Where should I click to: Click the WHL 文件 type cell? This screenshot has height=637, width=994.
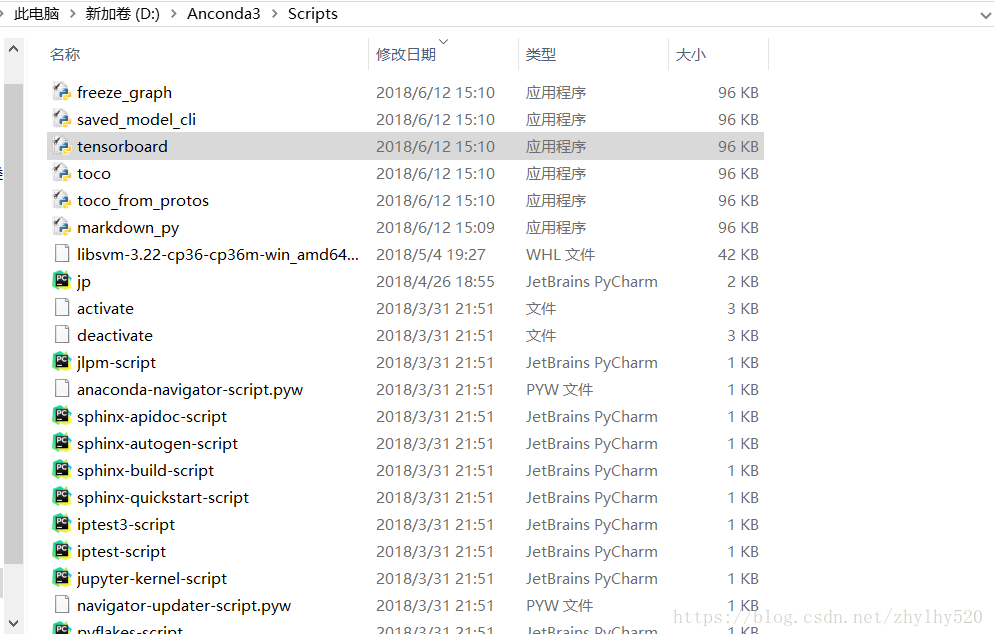pos(560,254)
